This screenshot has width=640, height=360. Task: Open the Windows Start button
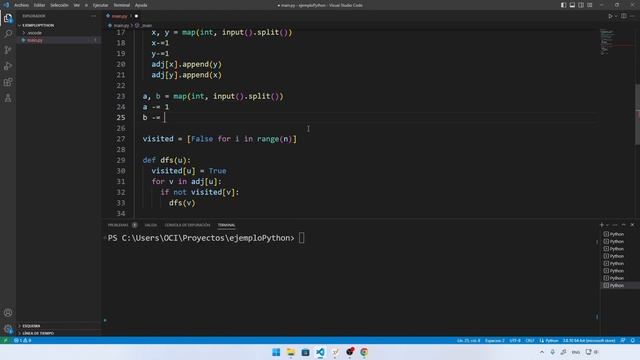tap(276, 352)
